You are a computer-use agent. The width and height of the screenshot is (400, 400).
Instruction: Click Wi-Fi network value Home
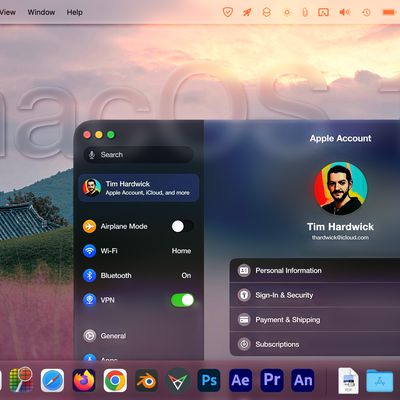coord(181,251)
